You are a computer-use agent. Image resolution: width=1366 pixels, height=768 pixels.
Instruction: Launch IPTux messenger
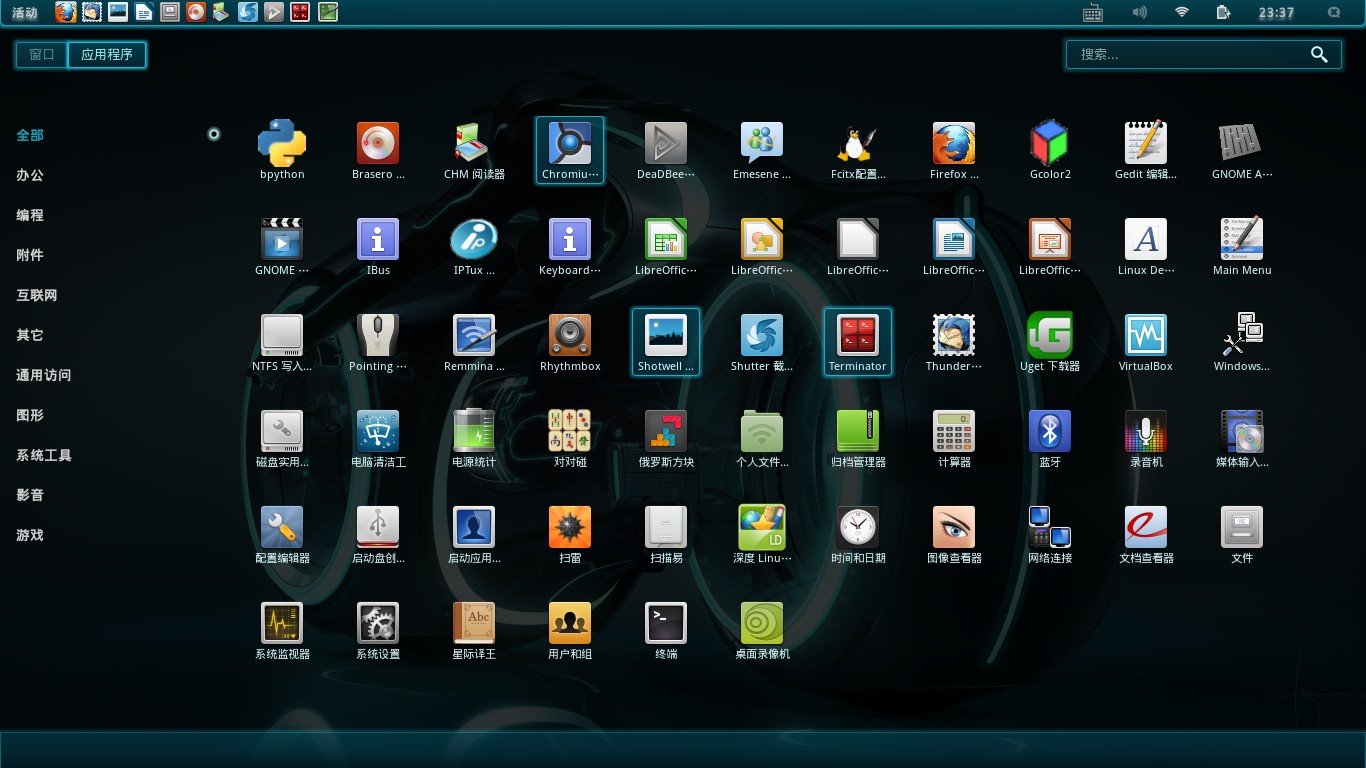[x=474, y=247]
